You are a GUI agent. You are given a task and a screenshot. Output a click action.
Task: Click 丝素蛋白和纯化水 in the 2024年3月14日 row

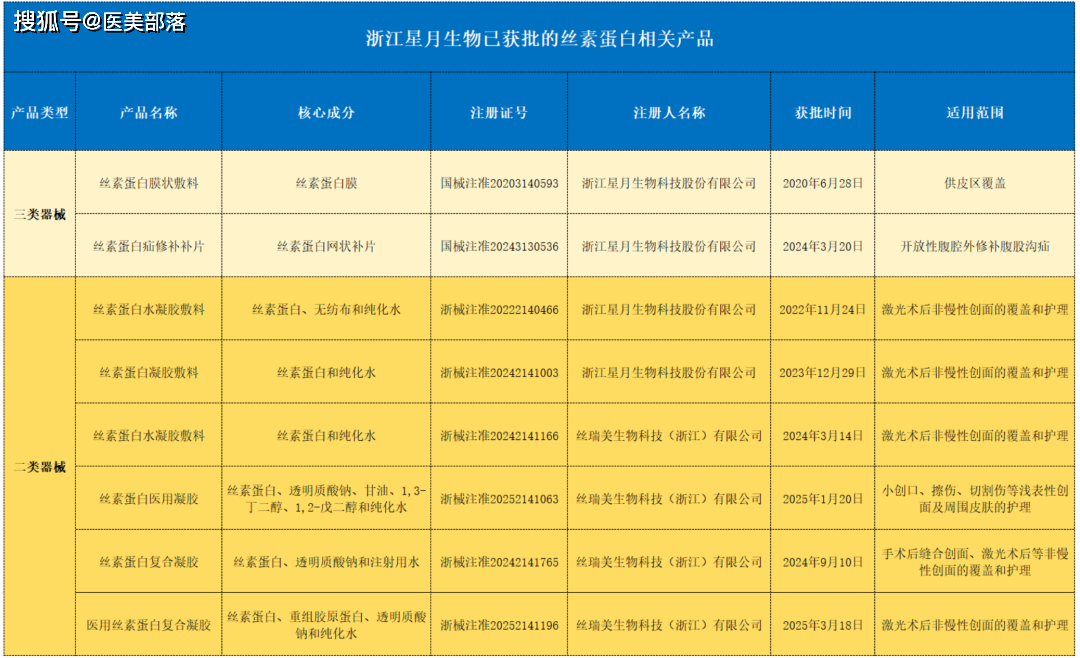[326, 435]
